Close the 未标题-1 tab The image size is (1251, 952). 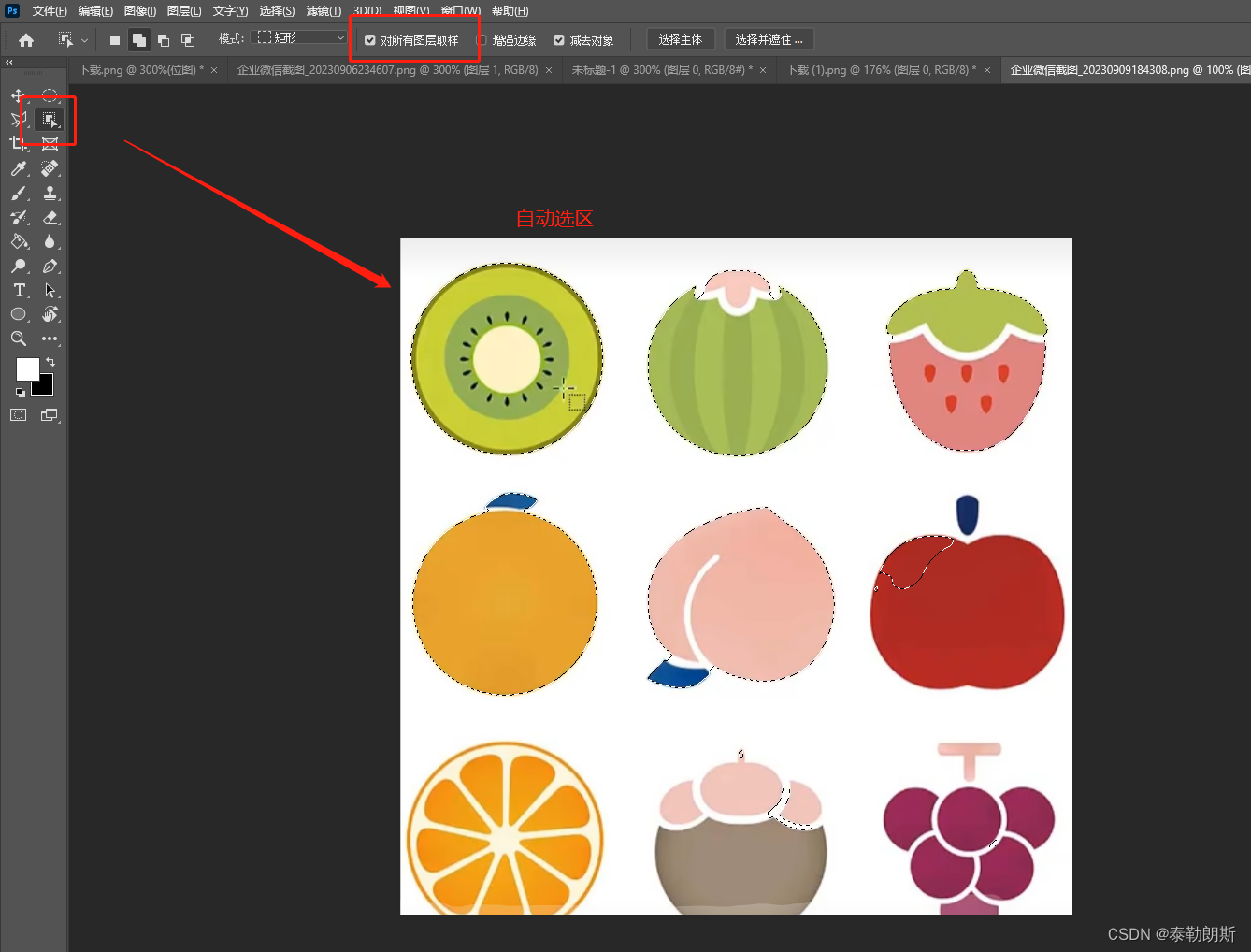pyautogui.click(x=763, y=70)
